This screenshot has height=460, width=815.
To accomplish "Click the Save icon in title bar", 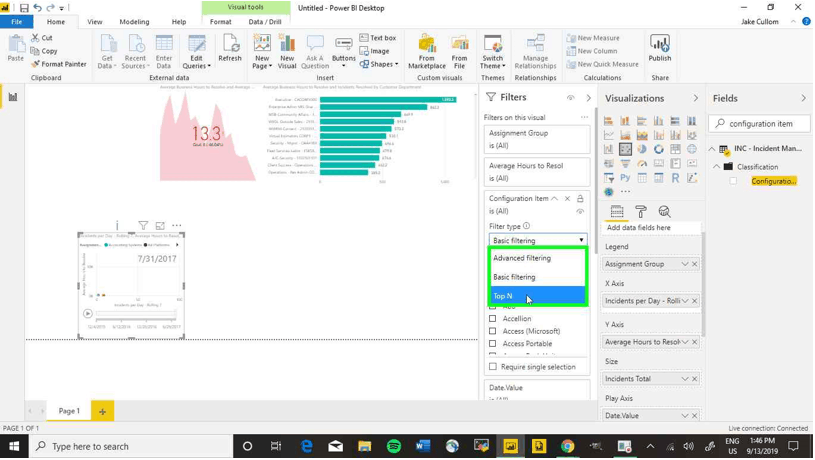I will coord(24,8).
